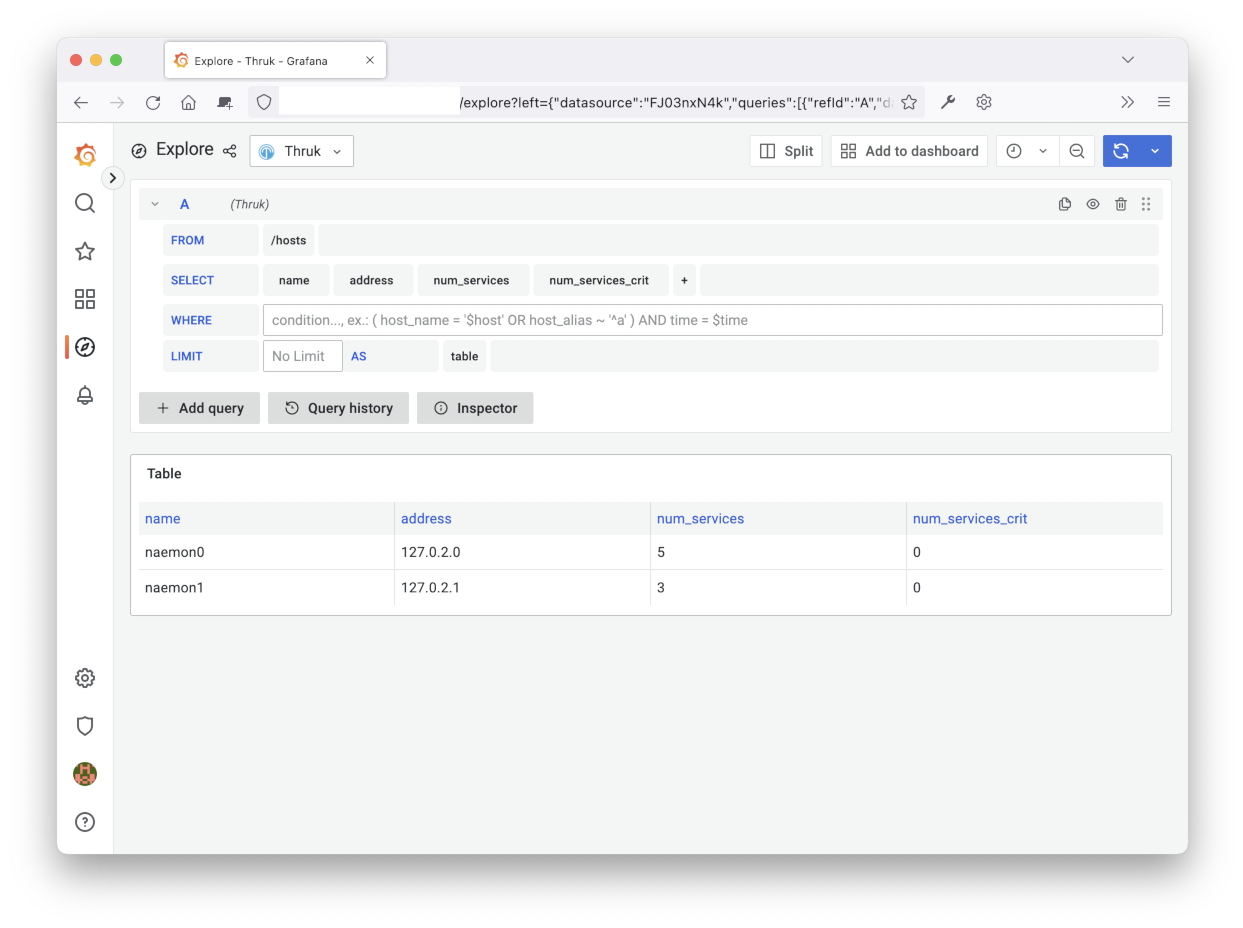
Task: Run query refresh button
Action: (1121, 151)
